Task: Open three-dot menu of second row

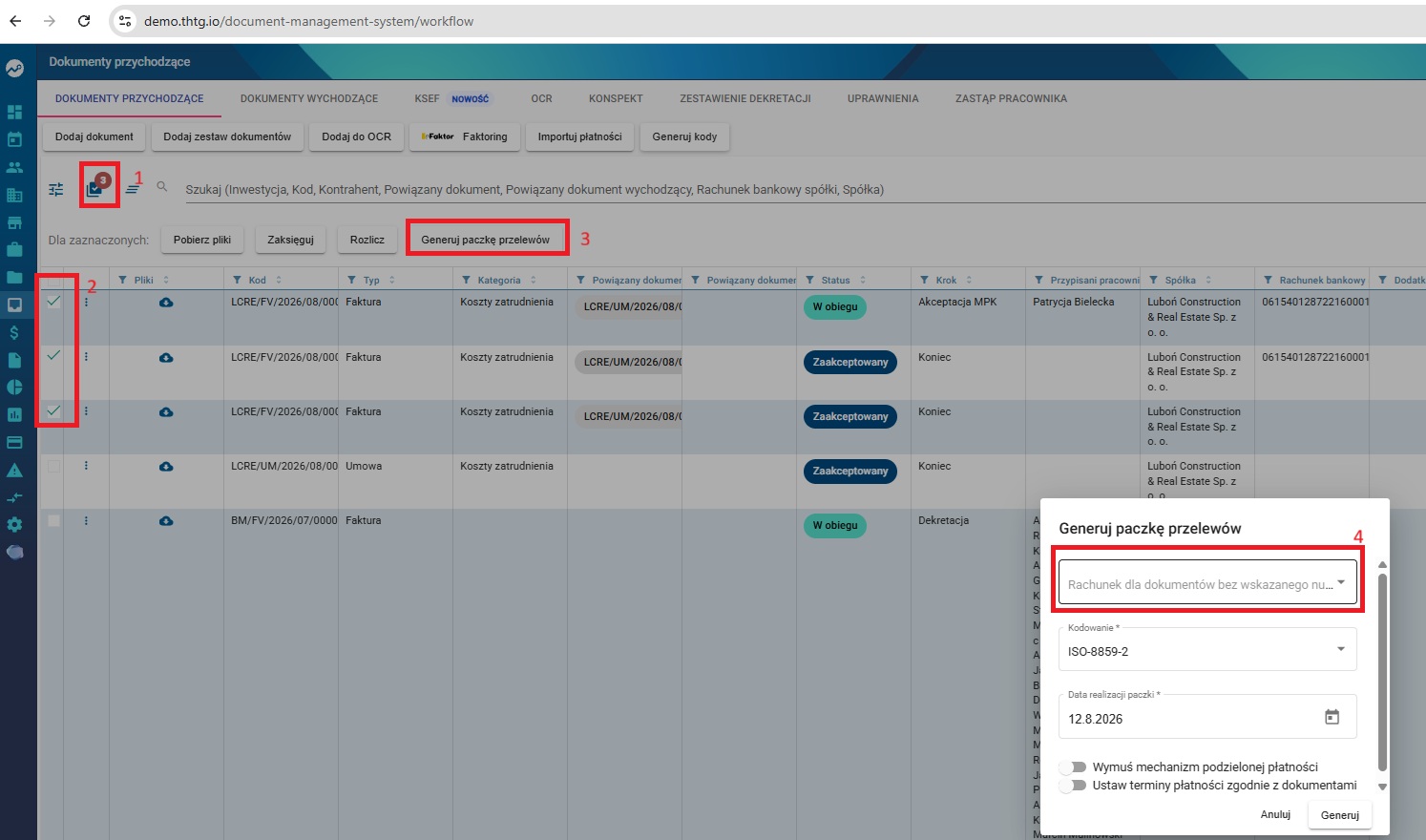Action: (x=86, y=357)
